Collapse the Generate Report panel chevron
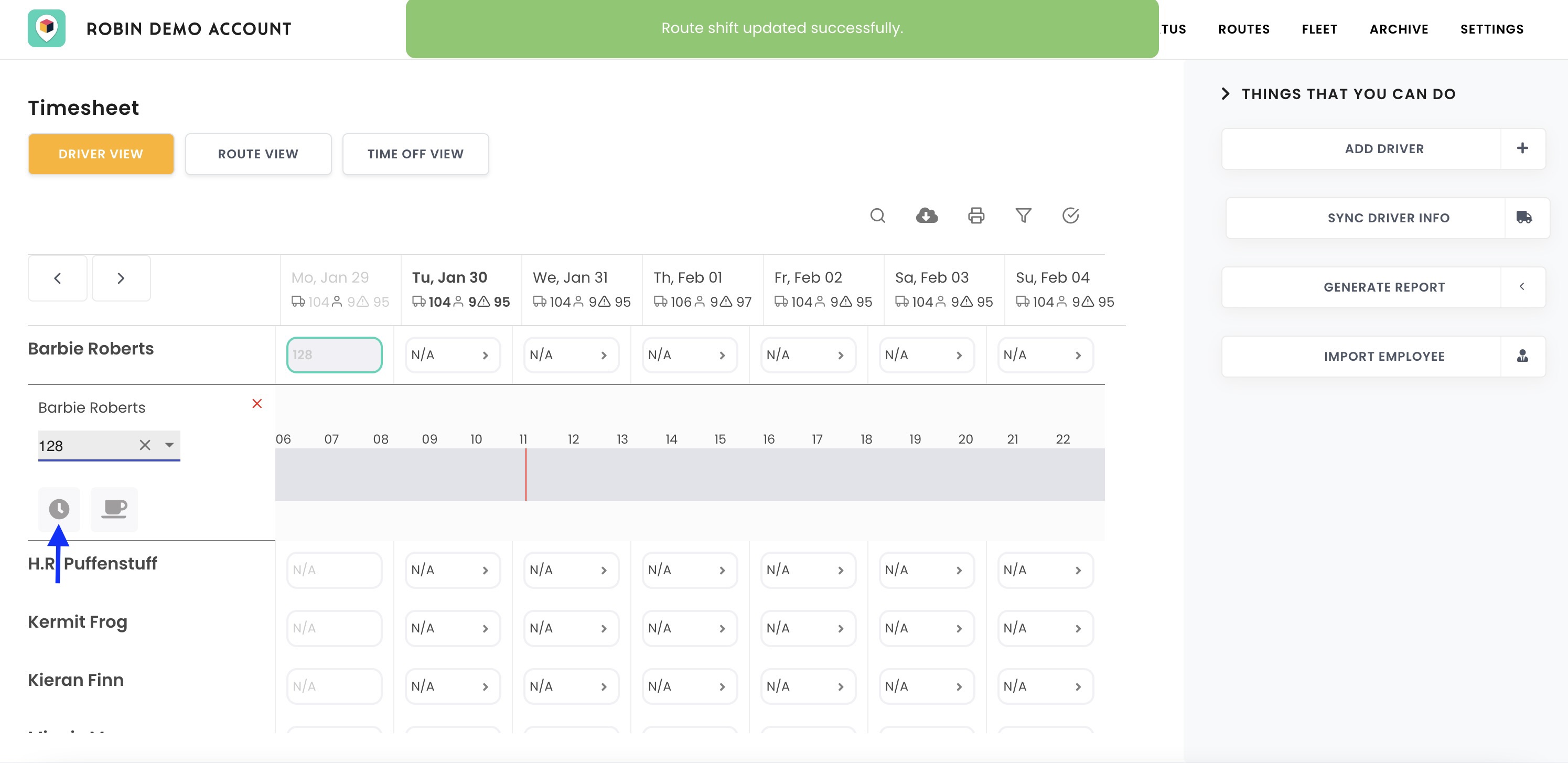The width and height of the screenshot is (1568, 763). (x=1522, y=286)
